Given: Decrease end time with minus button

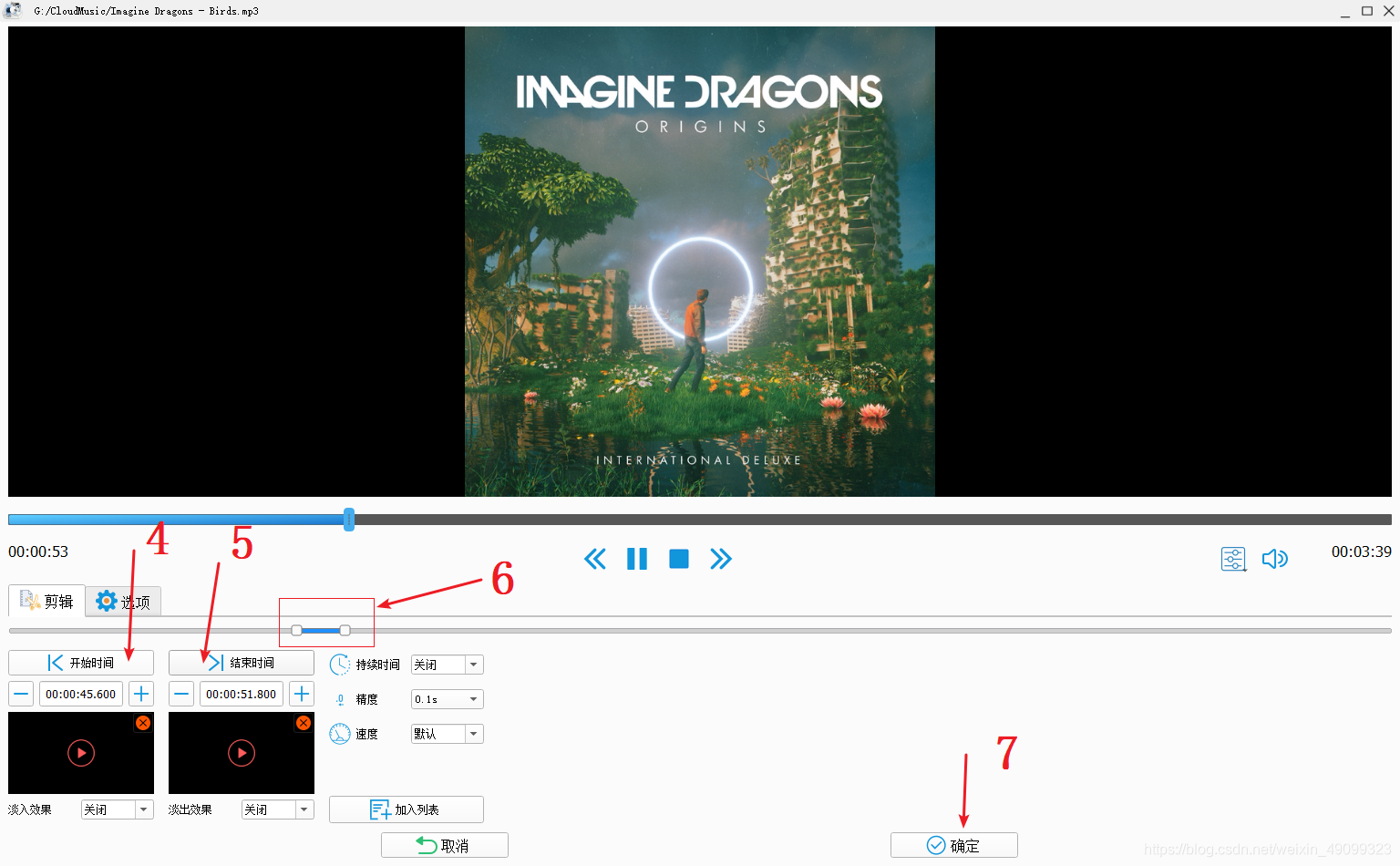Looking at the screenshot, I should point(182,694).
